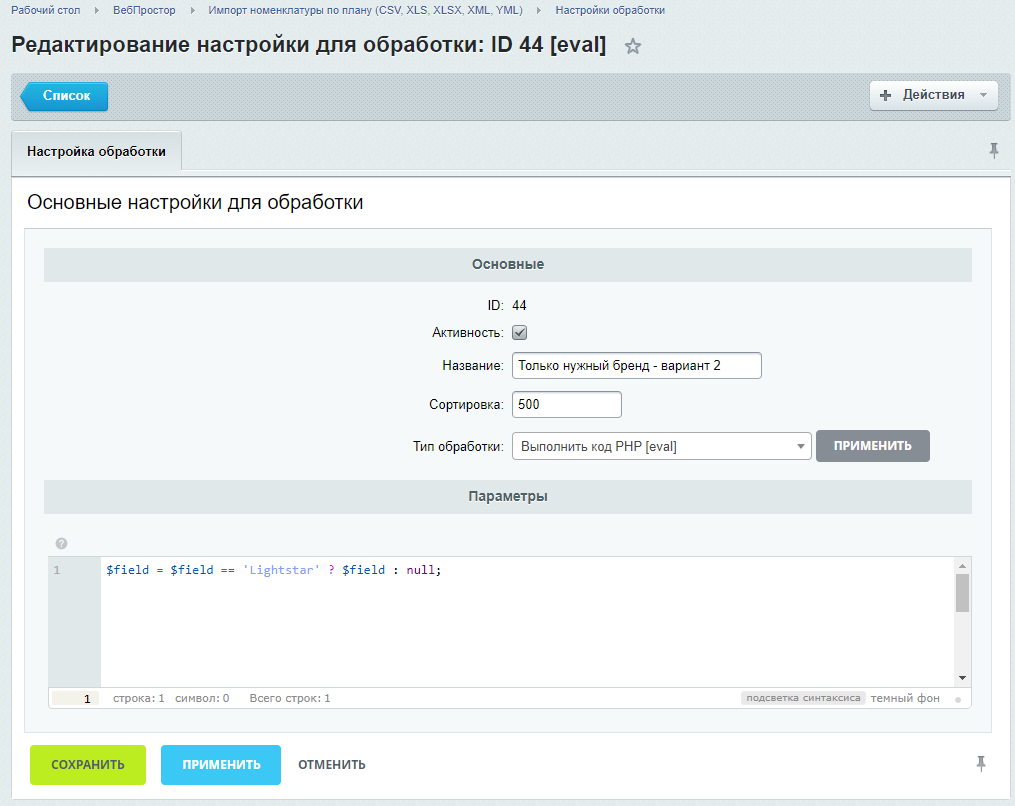The height and width of the screenshot is (806, 1015).
Task: Click the Название input field
Action: (x=636, y=366)
